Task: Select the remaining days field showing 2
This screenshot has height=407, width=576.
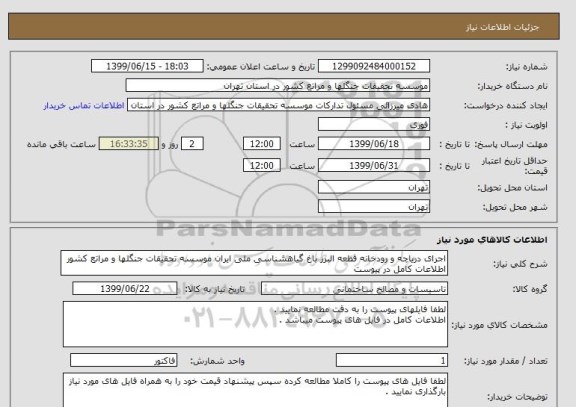Action: [x=192, y=144]
